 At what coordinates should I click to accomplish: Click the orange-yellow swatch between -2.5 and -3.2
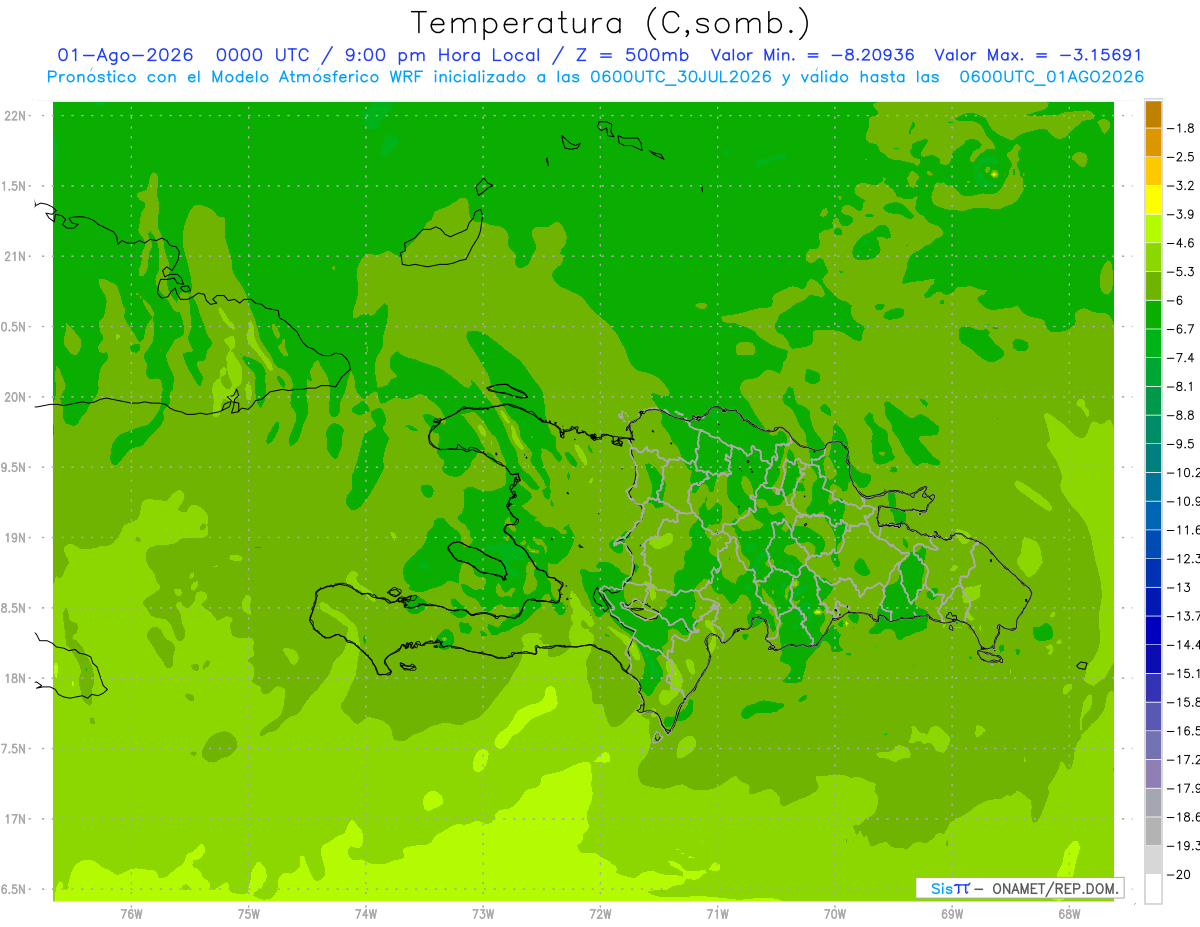pyautogui.click(x=1153, y=171)
